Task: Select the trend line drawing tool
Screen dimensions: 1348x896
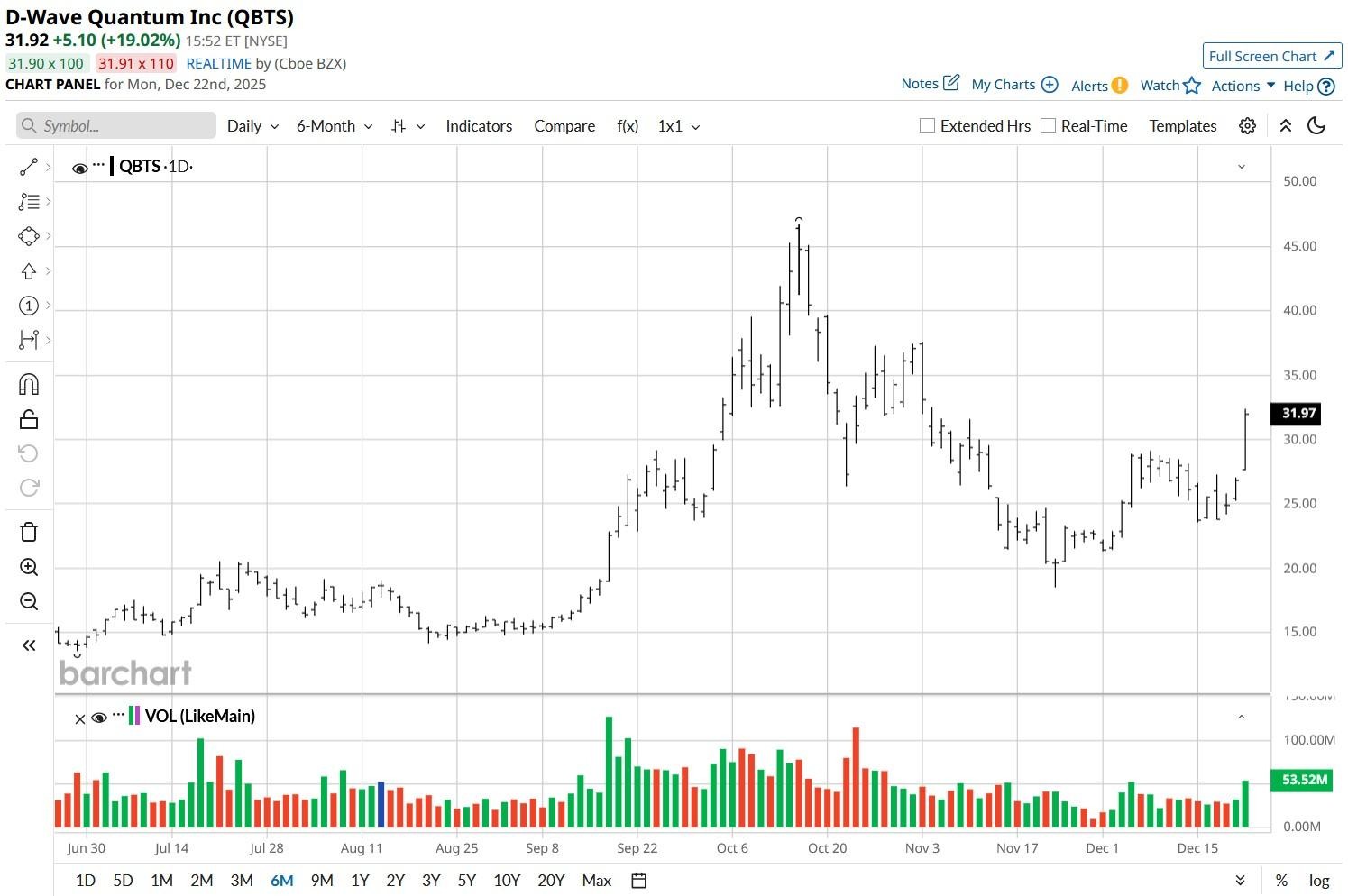Action: 29,167
